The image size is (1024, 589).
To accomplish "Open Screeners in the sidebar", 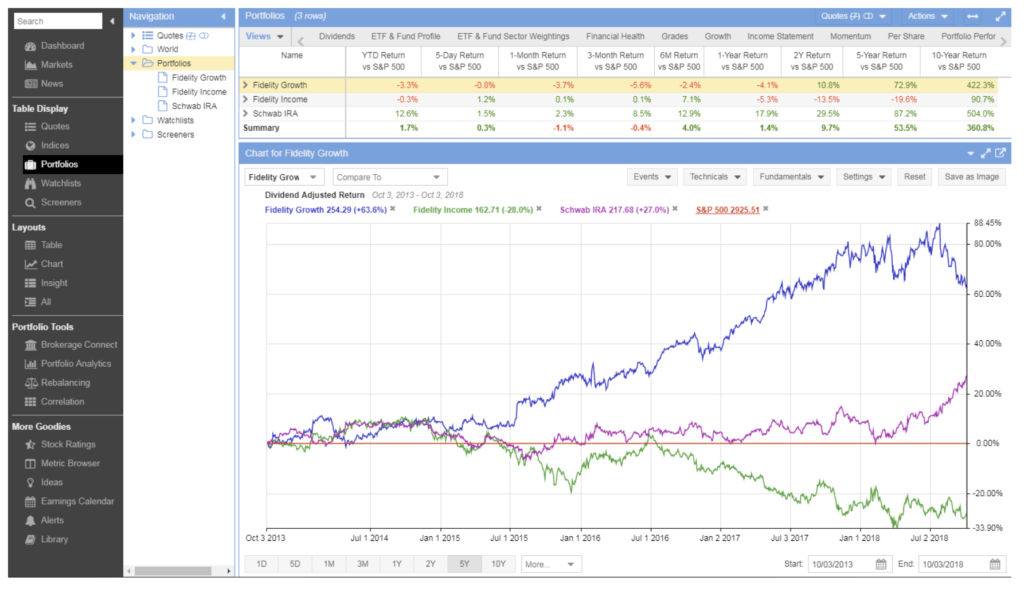I will click(53, 202).
